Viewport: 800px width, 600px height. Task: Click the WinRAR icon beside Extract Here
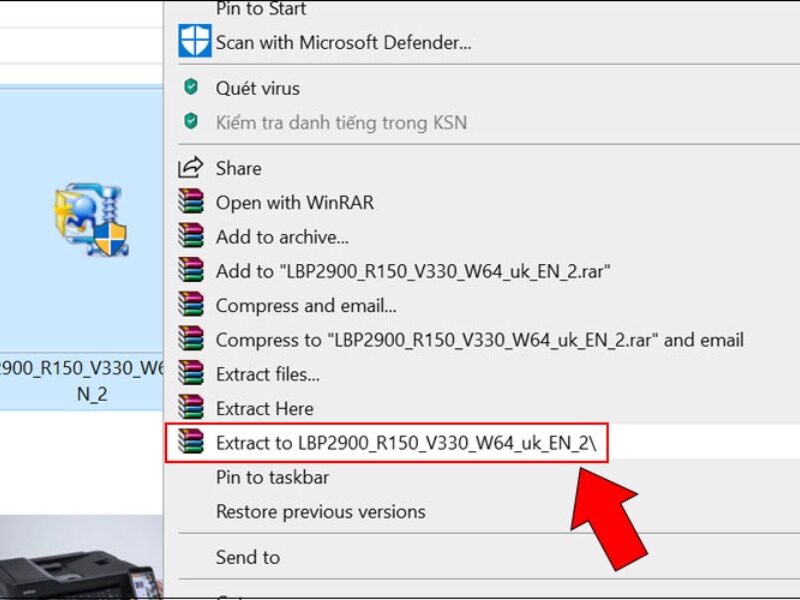click(x=191, y=408)
